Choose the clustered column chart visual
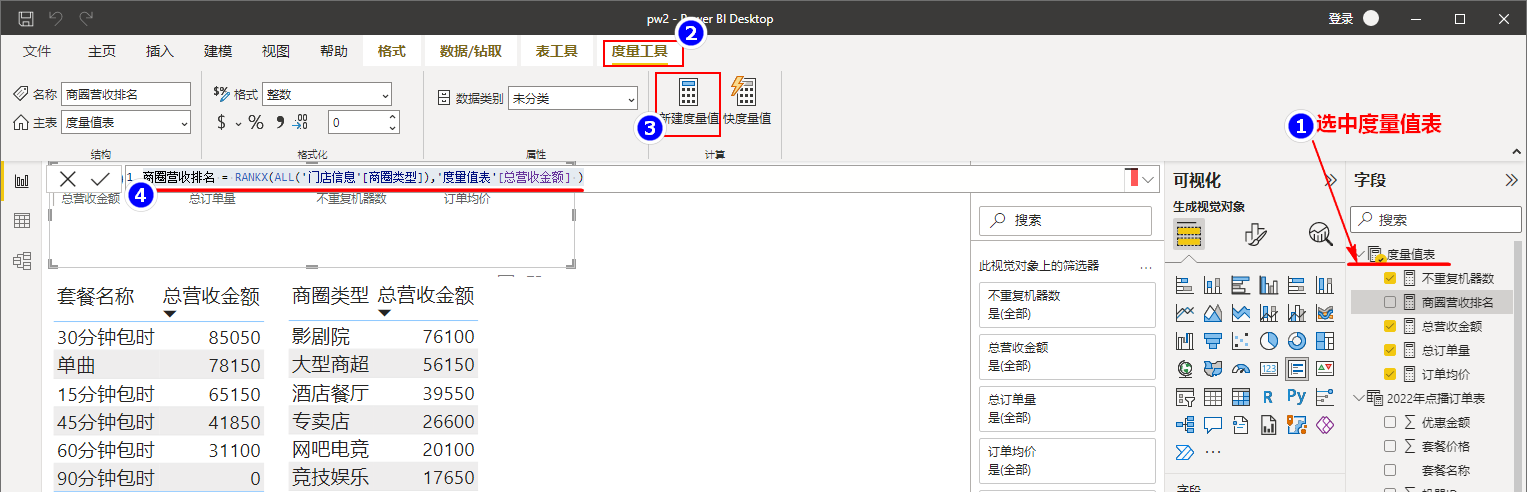The width and height of the screenshot is (1527, 492). point(1269,285)
